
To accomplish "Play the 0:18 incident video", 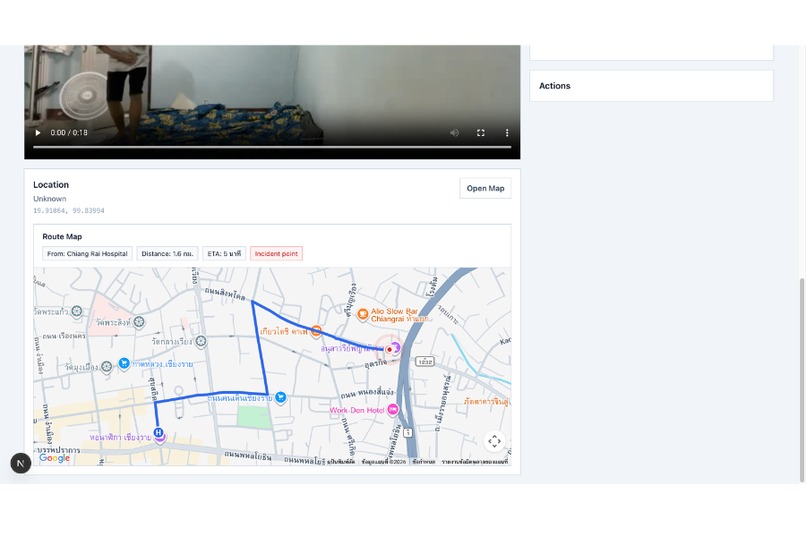I will click(38, 133).
